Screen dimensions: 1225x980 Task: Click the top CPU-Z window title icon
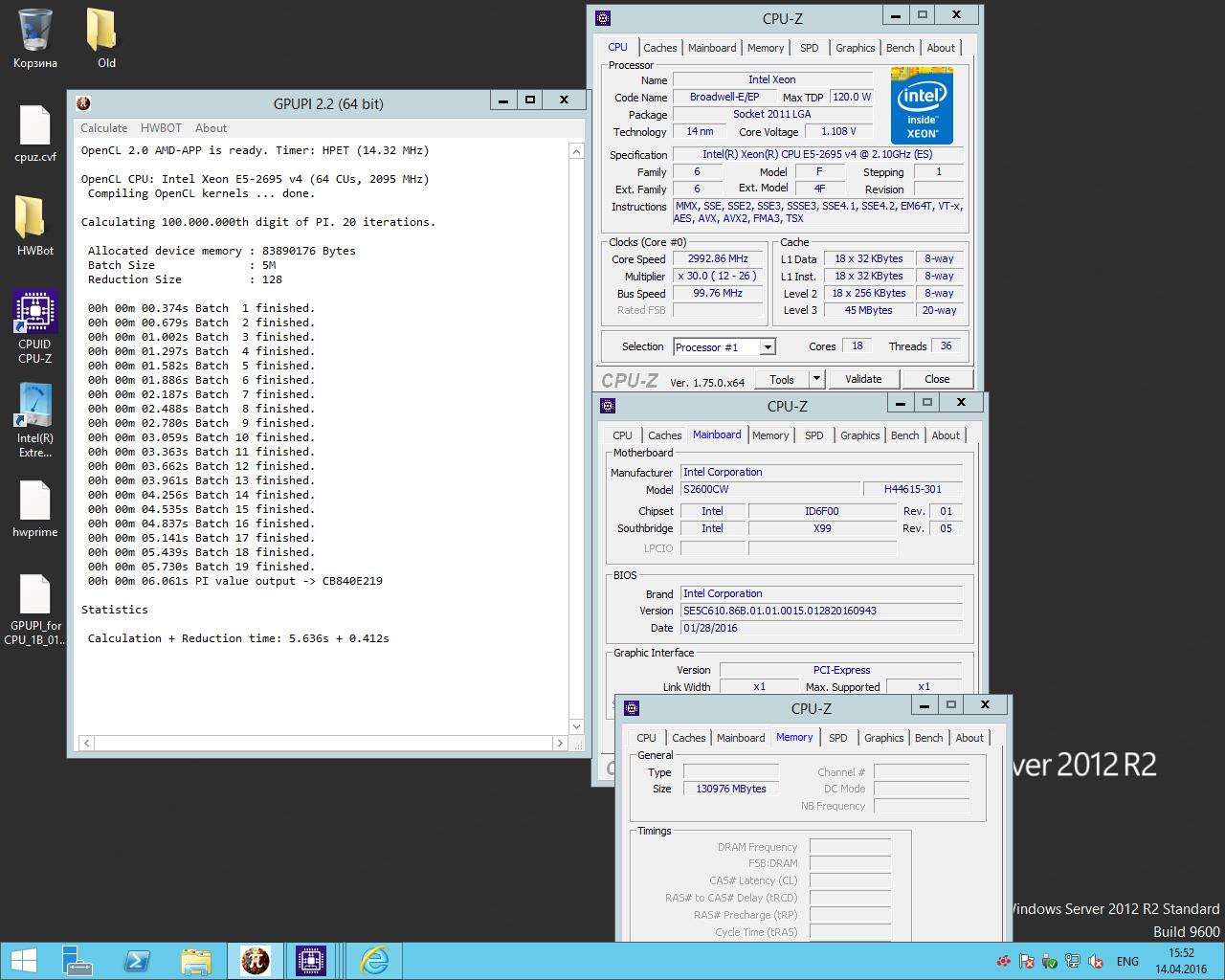[x=602, y=18]
